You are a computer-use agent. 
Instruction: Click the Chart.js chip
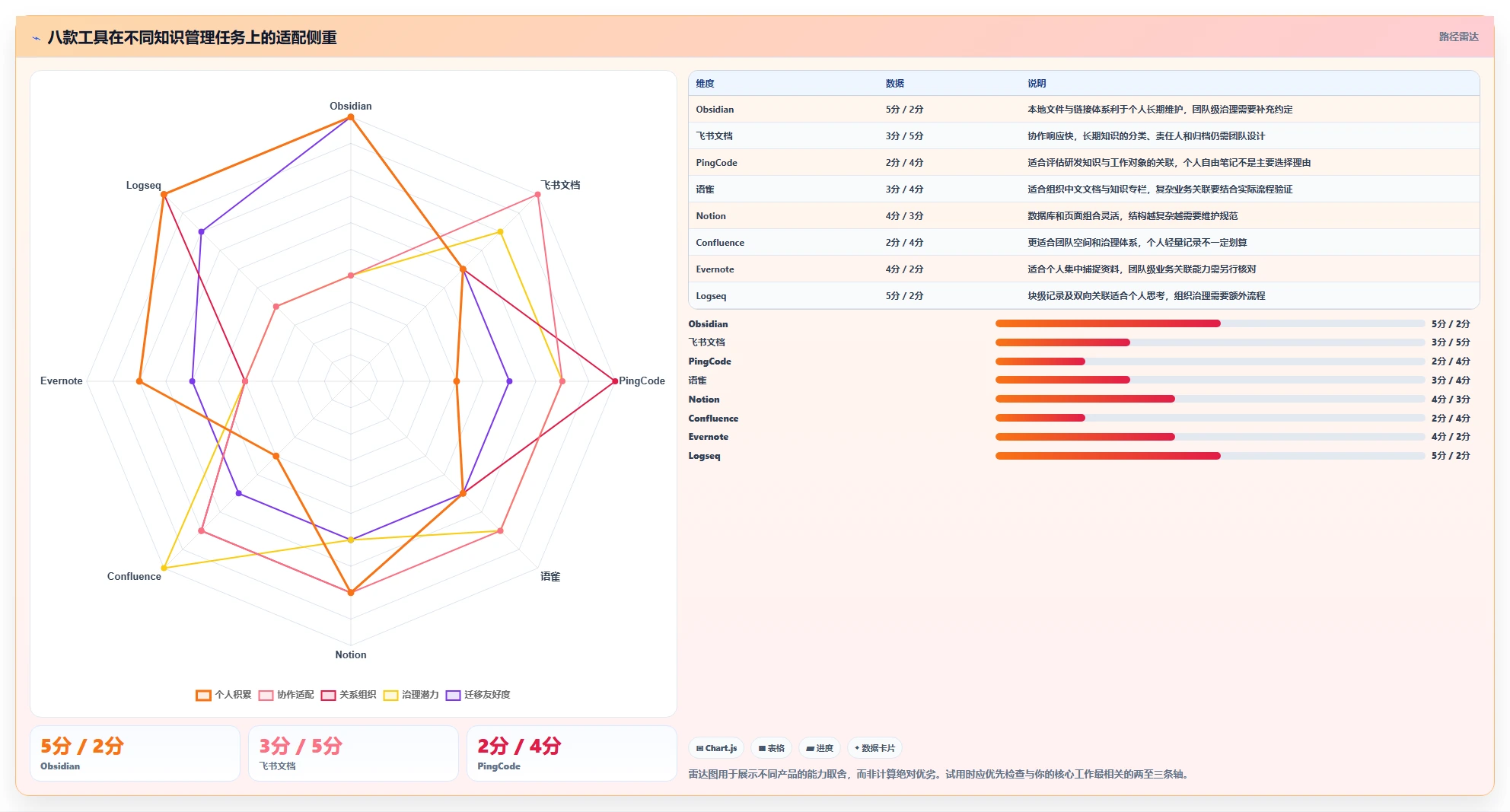(717, 748)
